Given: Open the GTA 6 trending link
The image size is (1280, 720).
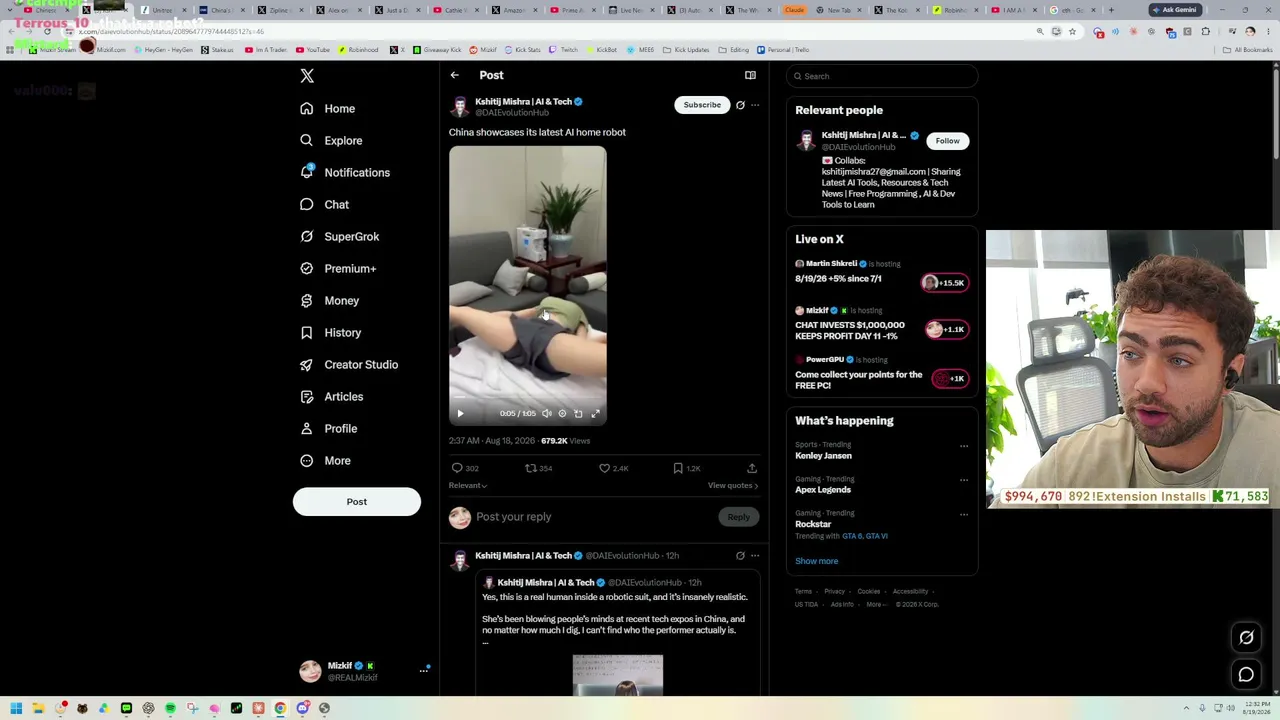Looking at the screenshot, I should tap(851, 536).
